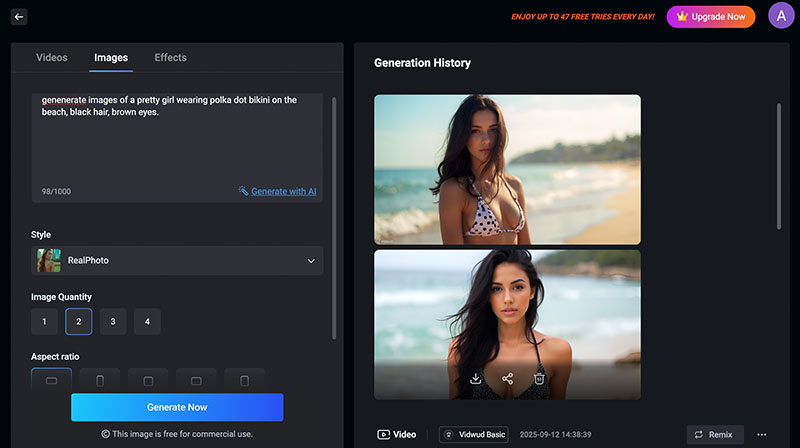Select the fifth aspect ratio option

(244, 380)
